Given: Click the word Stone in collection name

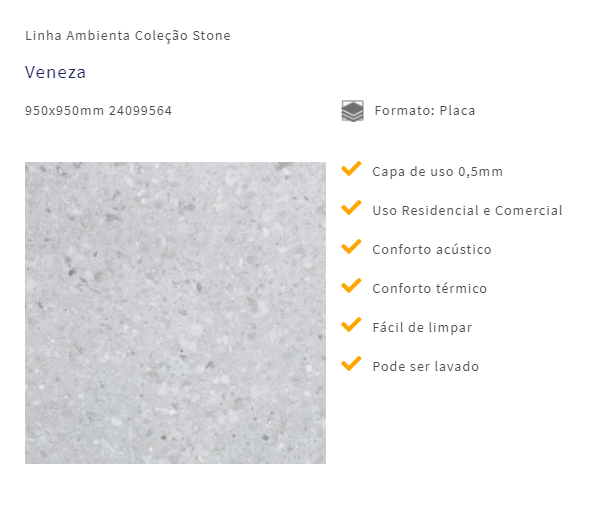Looking at the screenshot, I should pos(211,35).
